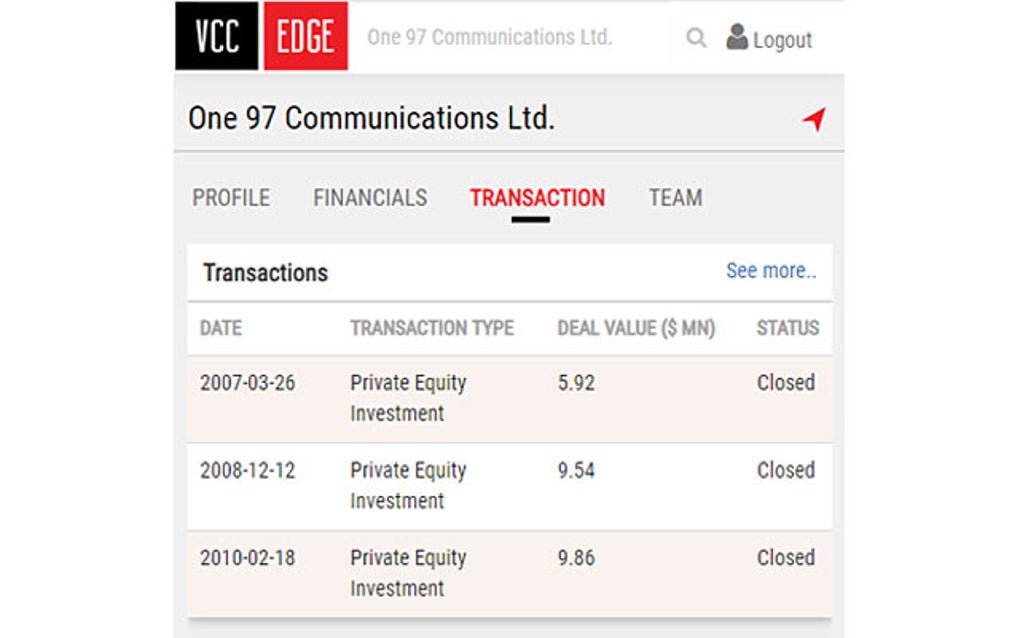
Task: Open the 2008-12-12 transaction row
Action: (x=508, y=485)
